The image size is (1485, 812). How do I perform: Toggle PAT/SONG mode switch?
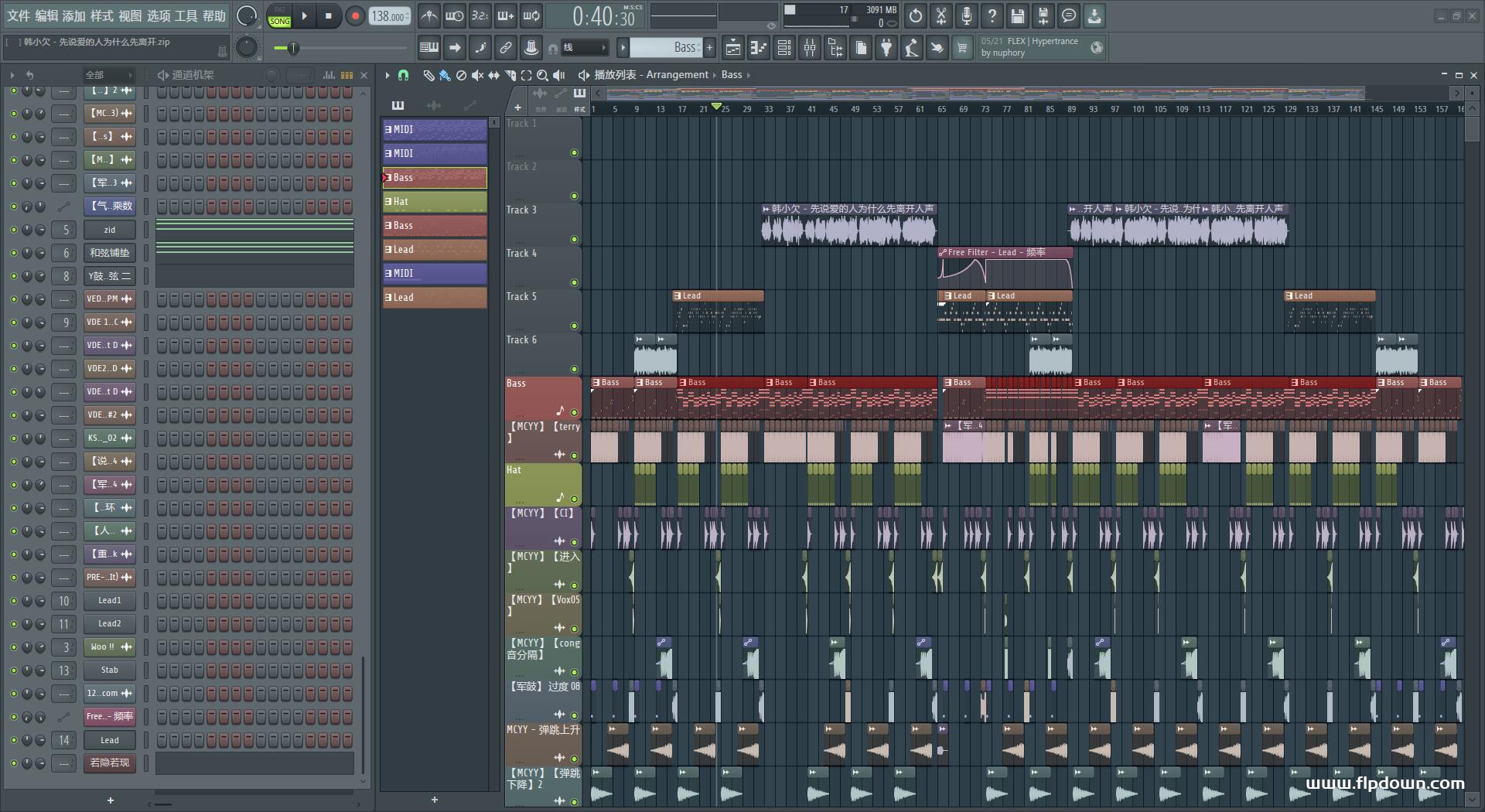279,15
